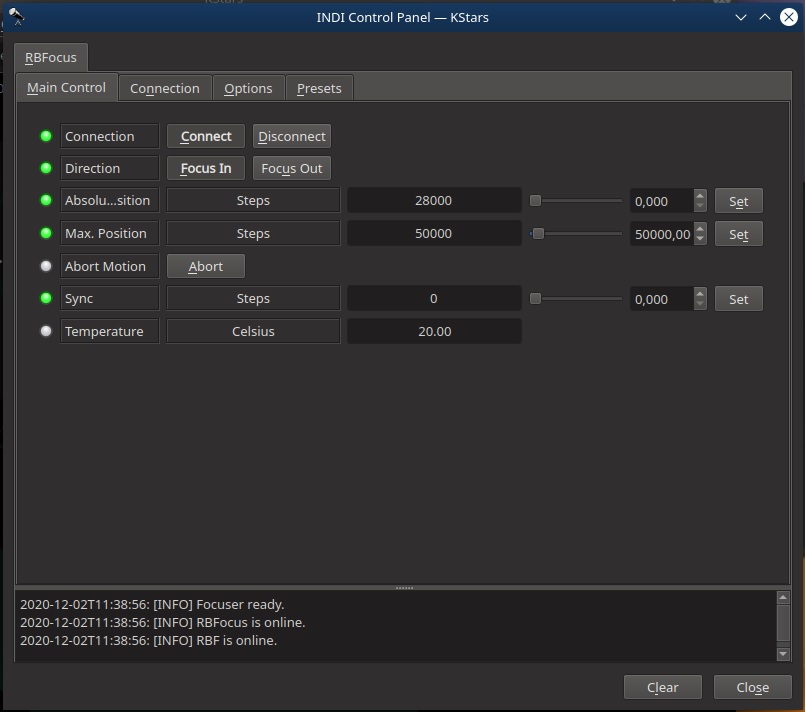Click the Disconnect button

[292, 136]
